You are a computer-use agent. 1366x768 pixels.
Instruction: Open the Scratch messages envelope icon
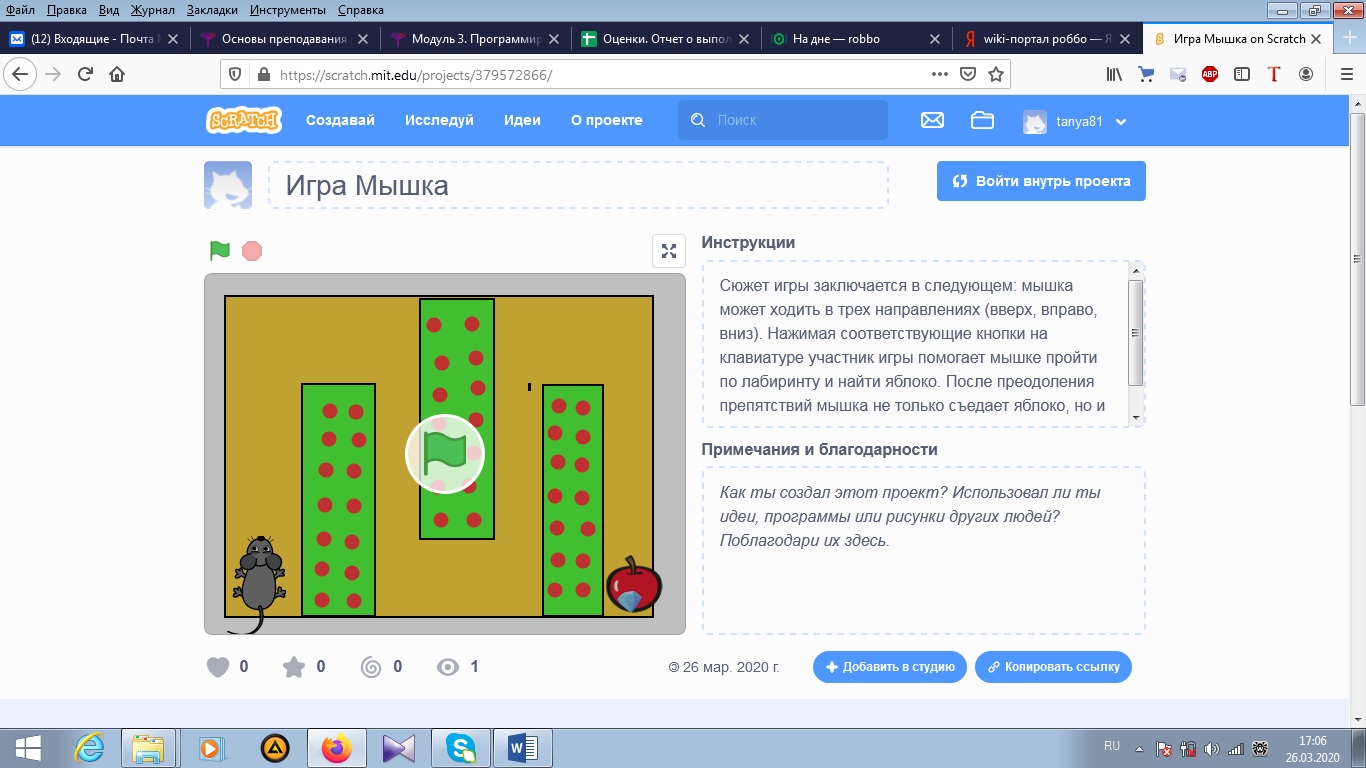point(932,120)
